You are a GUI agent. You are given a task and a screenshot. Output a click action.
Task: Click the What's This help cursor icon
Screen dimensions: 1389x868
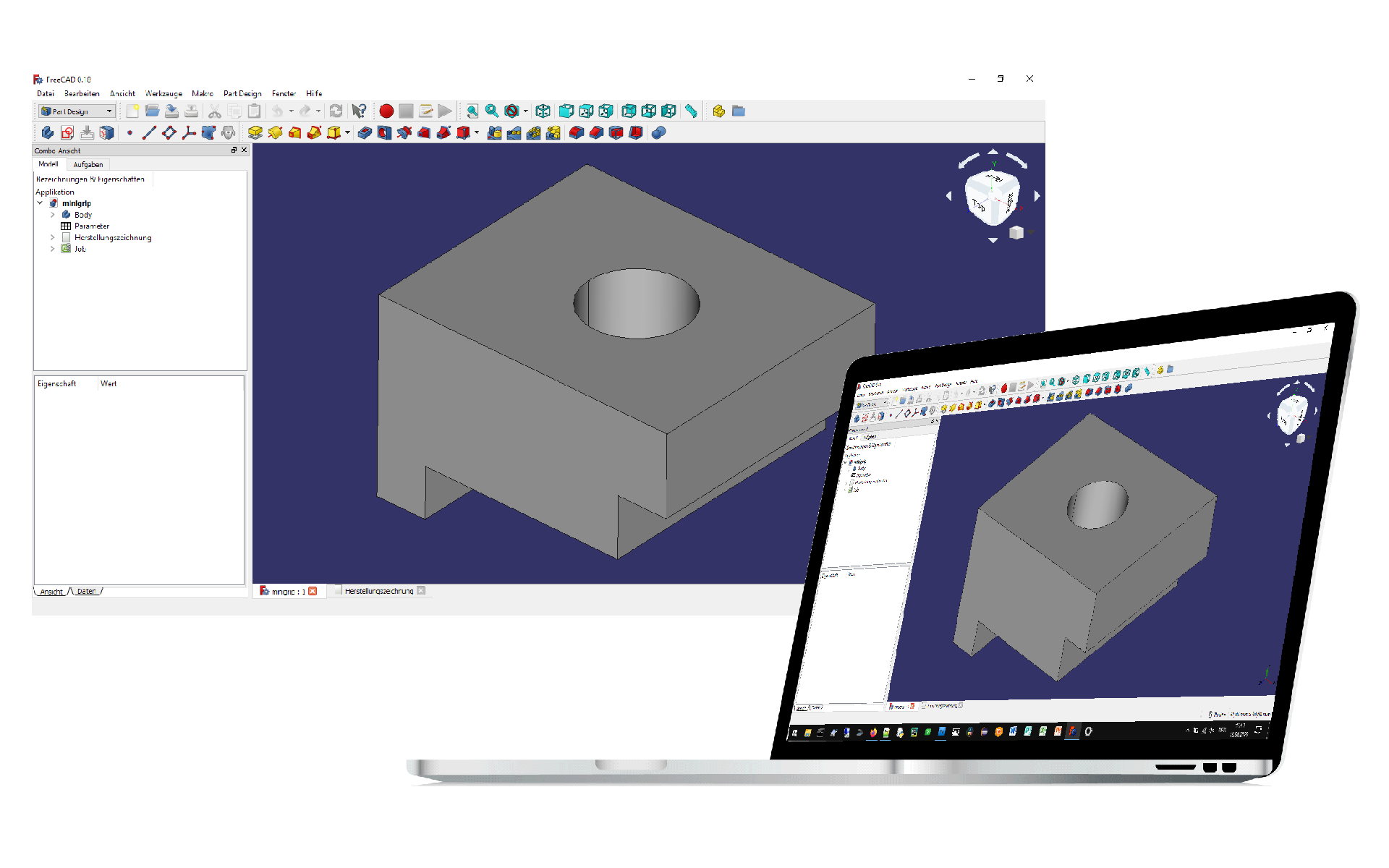(359, 111)
